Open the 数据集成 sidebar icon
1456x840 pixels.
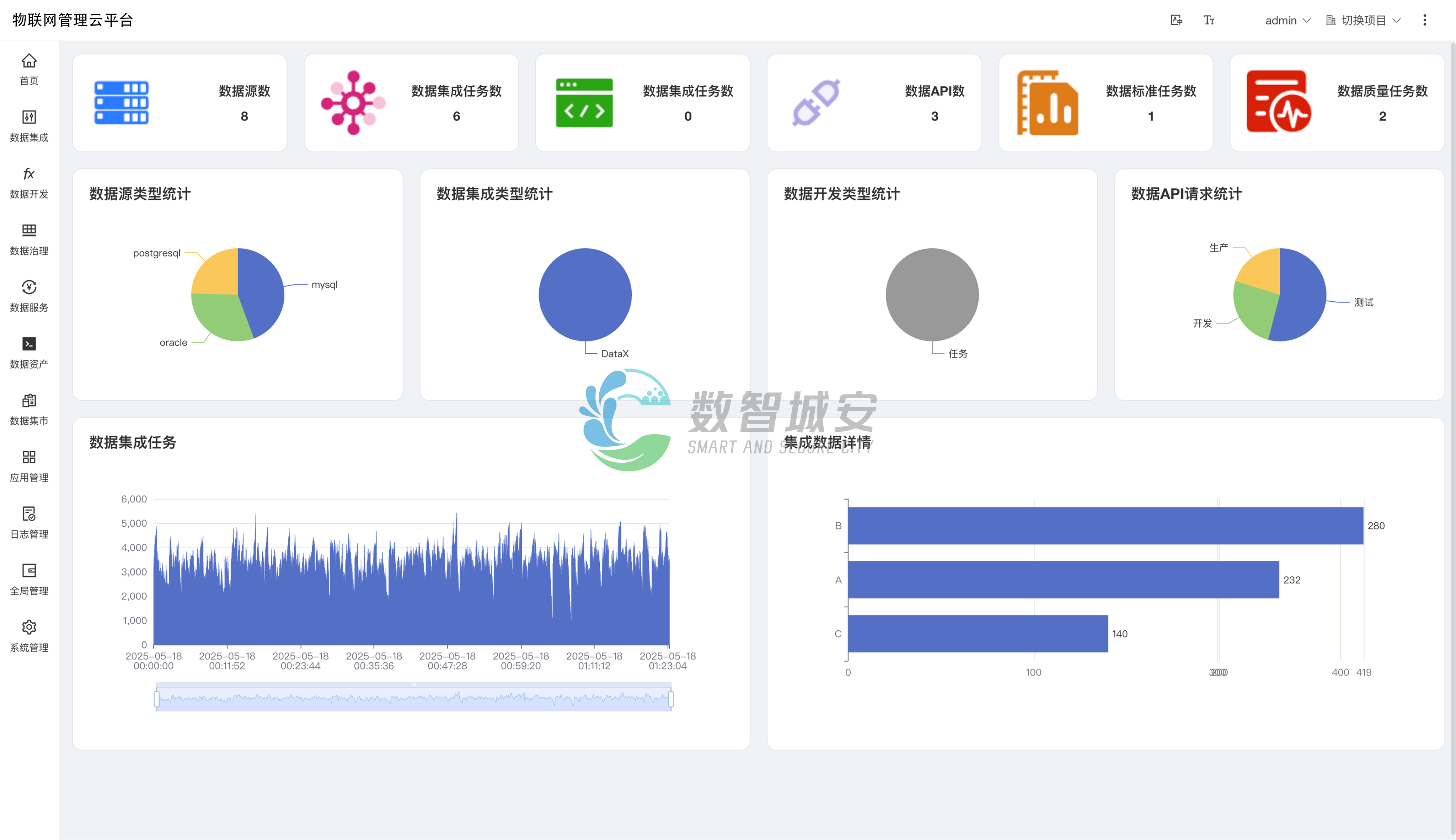[29, 117]
